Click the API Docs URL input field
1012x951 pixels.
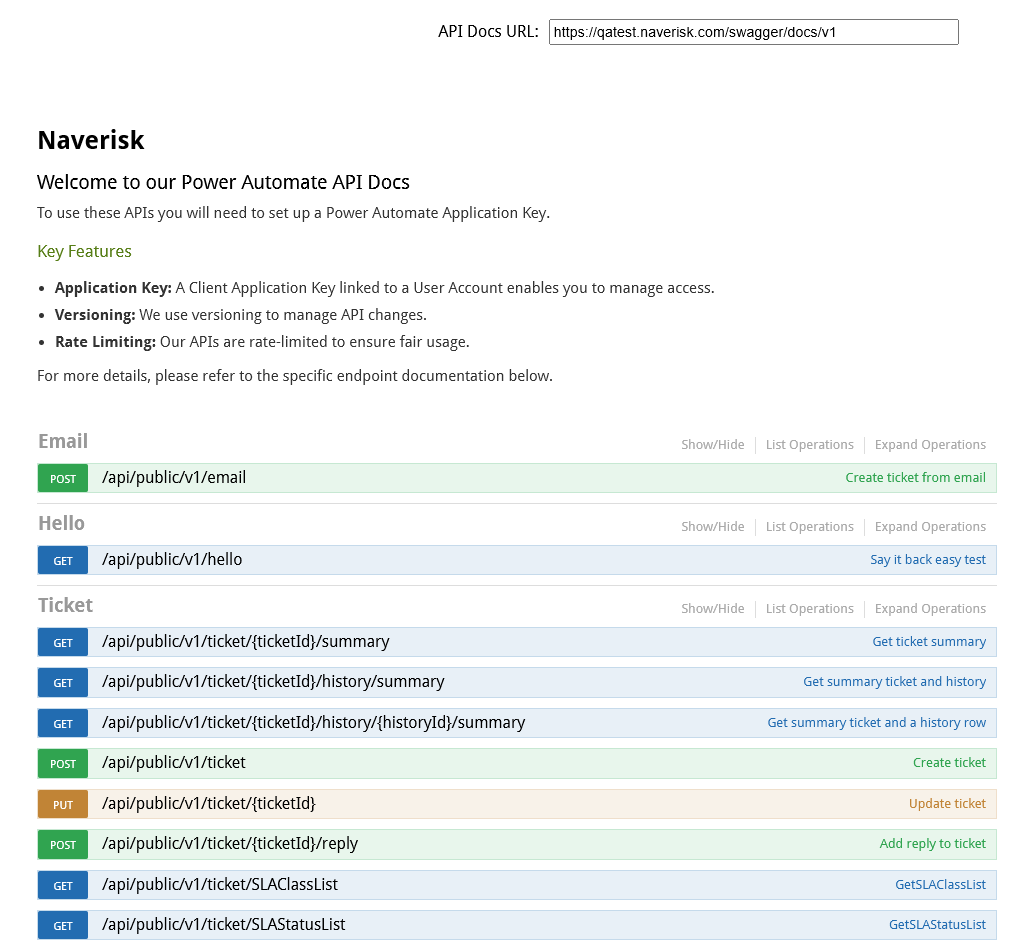click(753, 32)
